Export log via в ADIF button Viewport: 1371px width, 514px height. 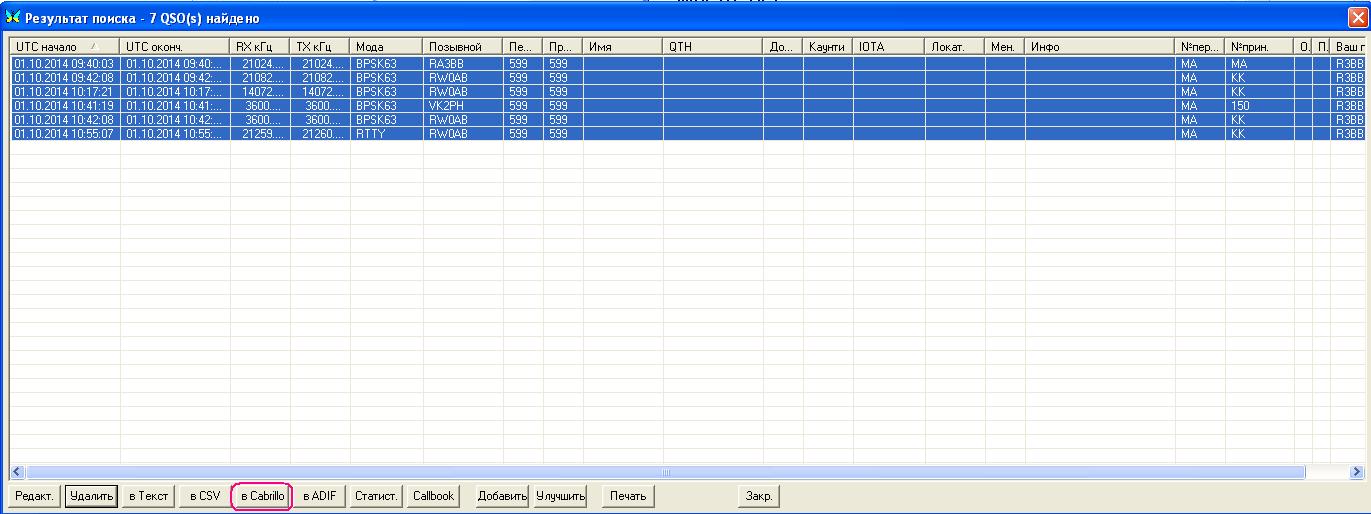(x=320, y=496)
